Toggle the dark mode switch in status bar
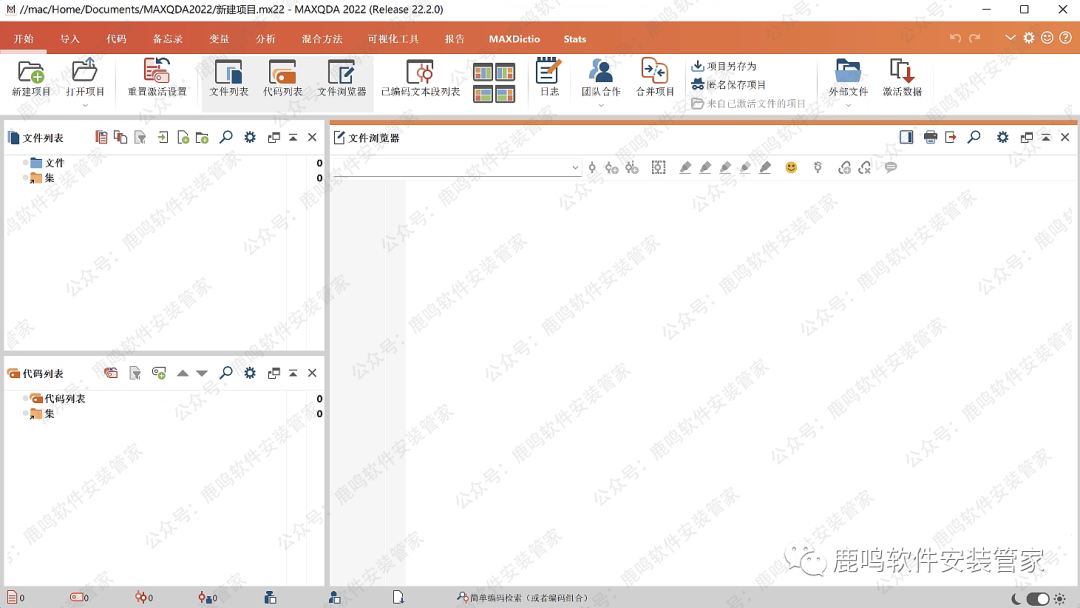This screenshot has width=1080, height=608. click(1038, 599)
